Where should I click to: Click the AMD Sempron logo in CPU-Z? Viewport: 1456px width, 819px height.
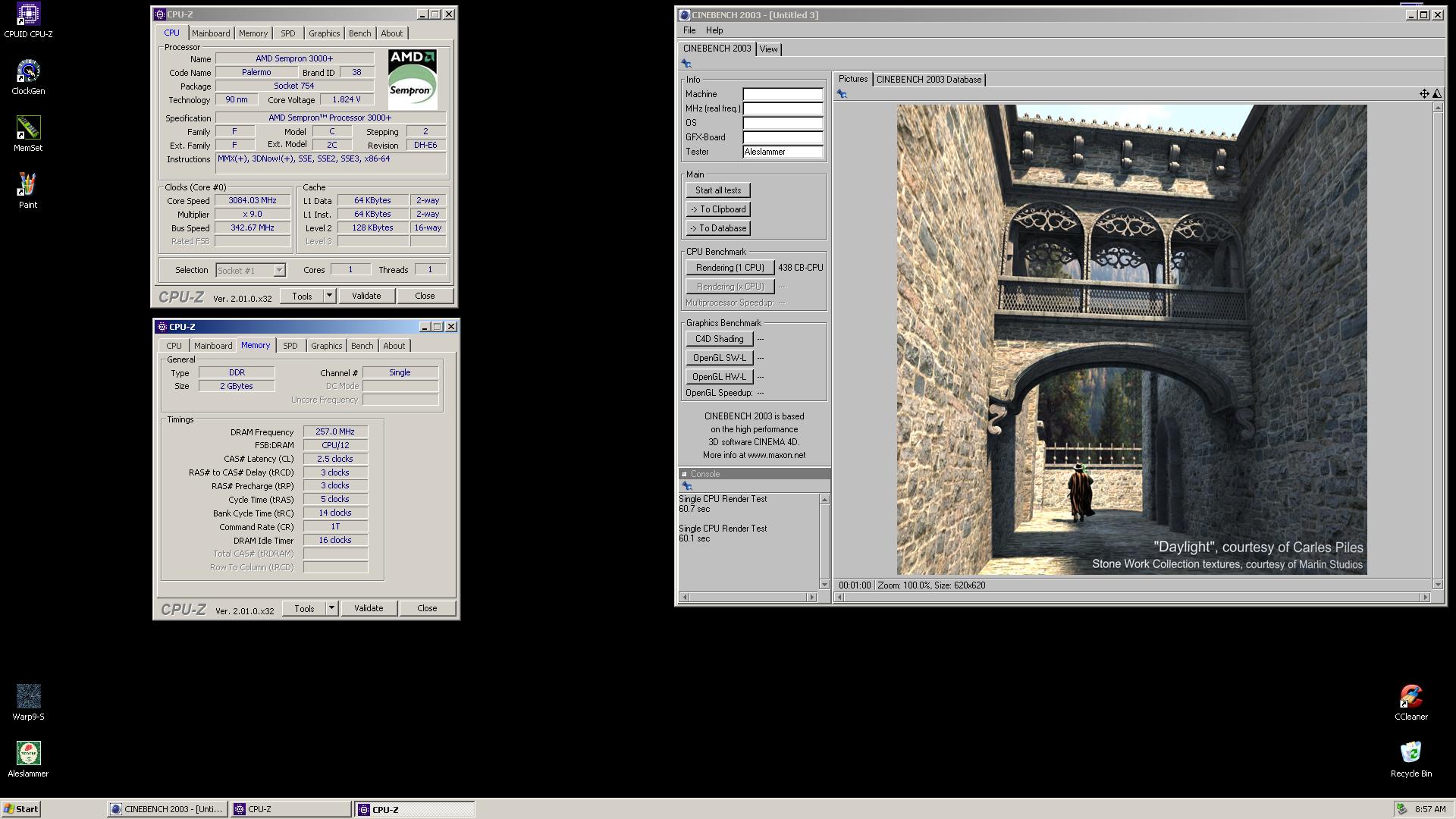pos(413,80)
